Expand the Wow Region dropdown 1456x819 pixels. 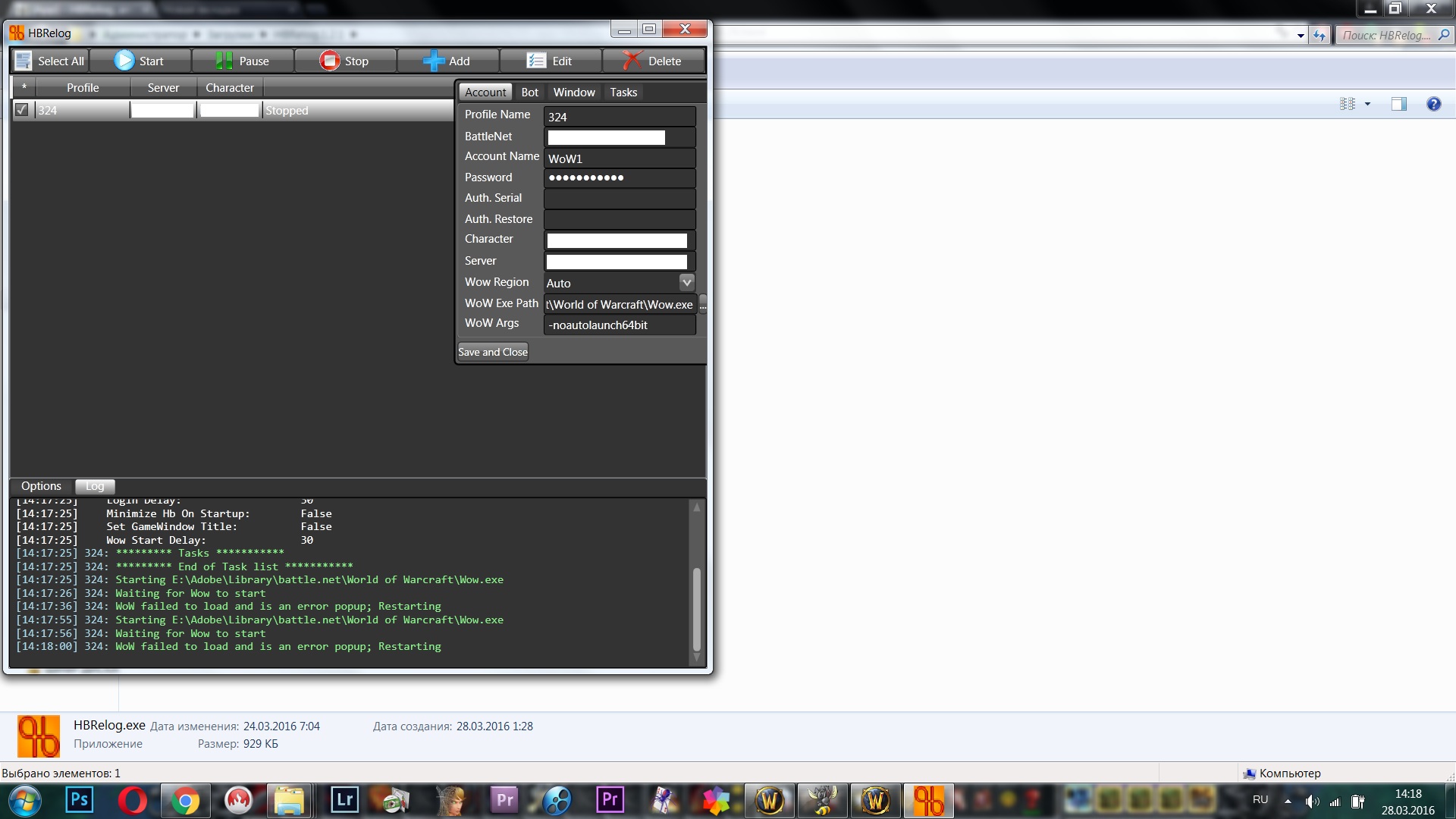(x=688, y=281)
